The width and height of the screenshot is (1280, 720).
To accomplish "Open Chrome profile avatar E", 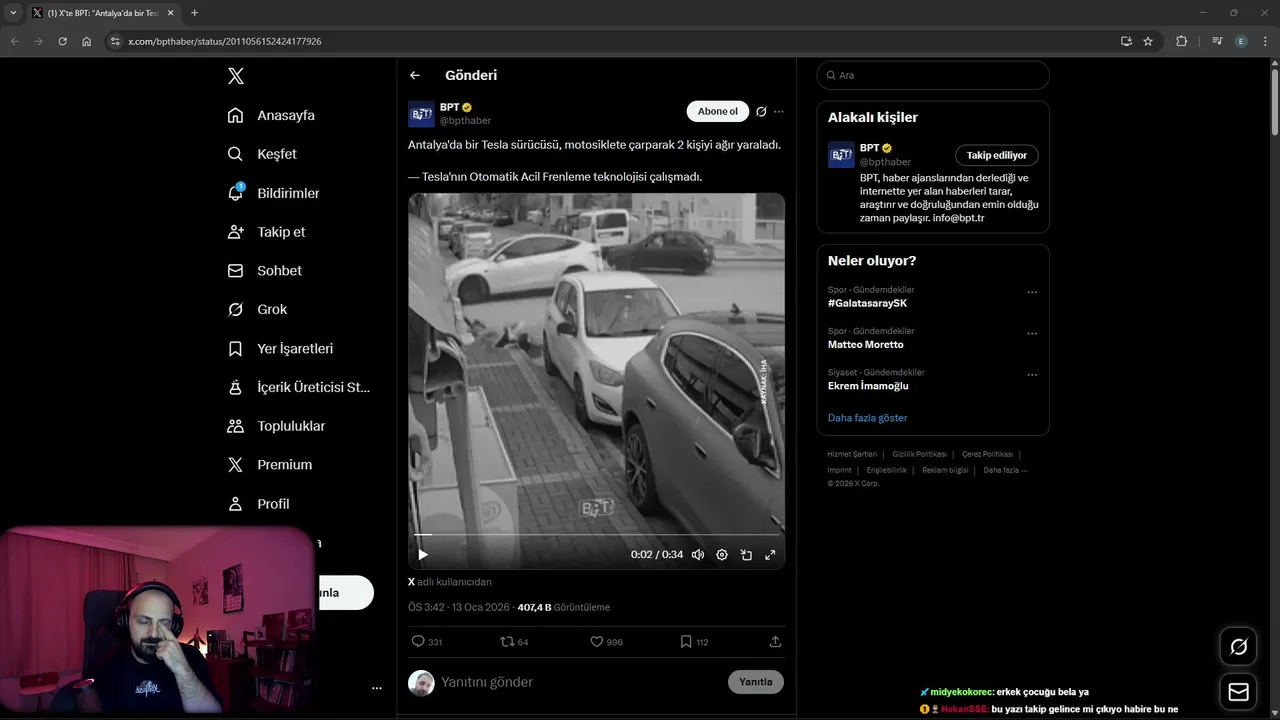I will pyautogui.click(x=1241, y=41).
